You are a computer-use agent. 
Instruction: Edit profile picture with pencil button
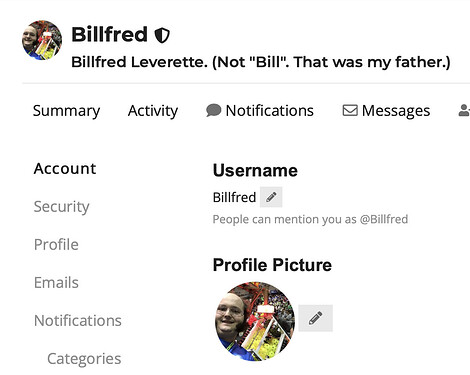(x=315, y=318)
